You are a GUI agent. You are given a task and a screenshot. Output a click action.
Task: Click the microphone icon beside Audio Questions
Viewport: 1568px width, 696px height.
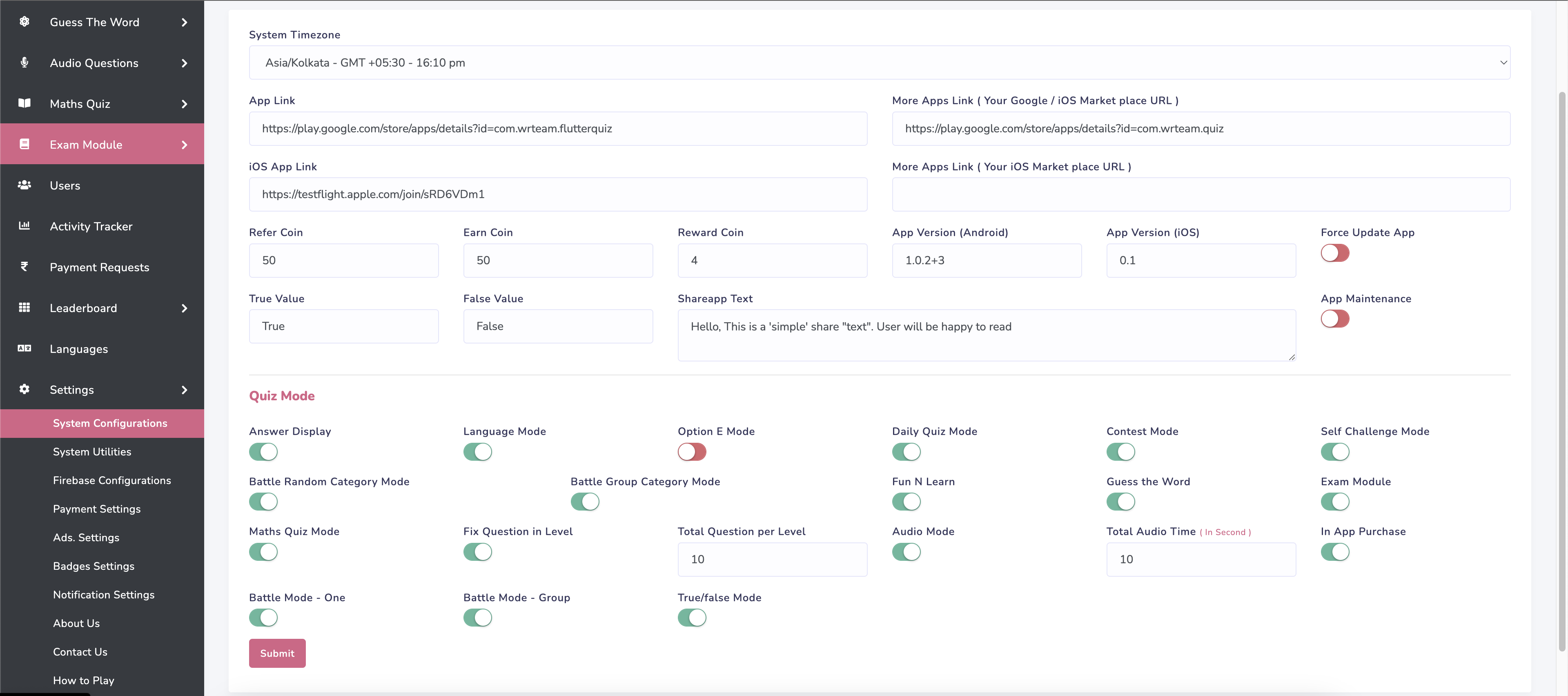tap(24, 63)
